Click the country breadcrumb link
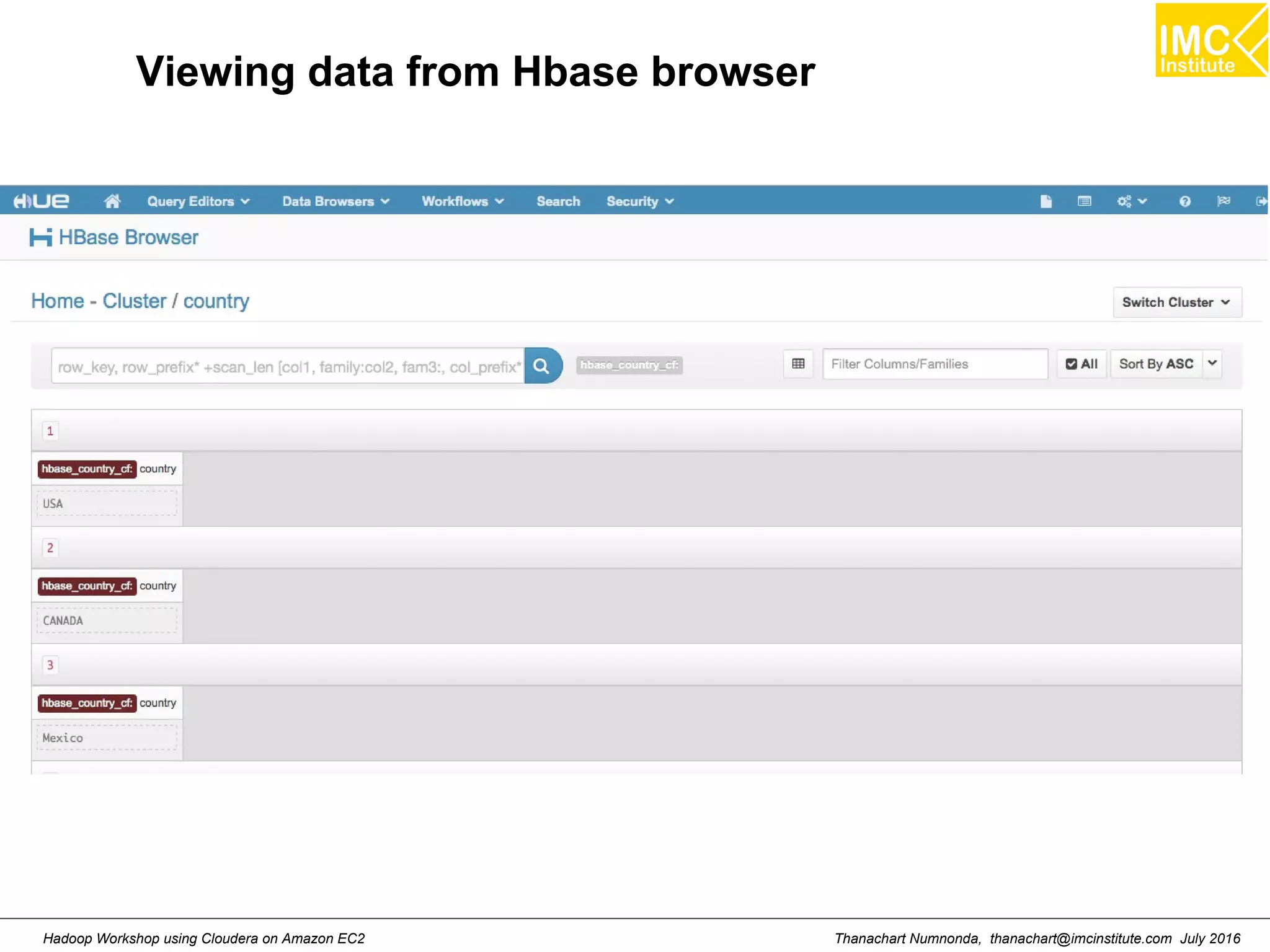 (216, 301)
